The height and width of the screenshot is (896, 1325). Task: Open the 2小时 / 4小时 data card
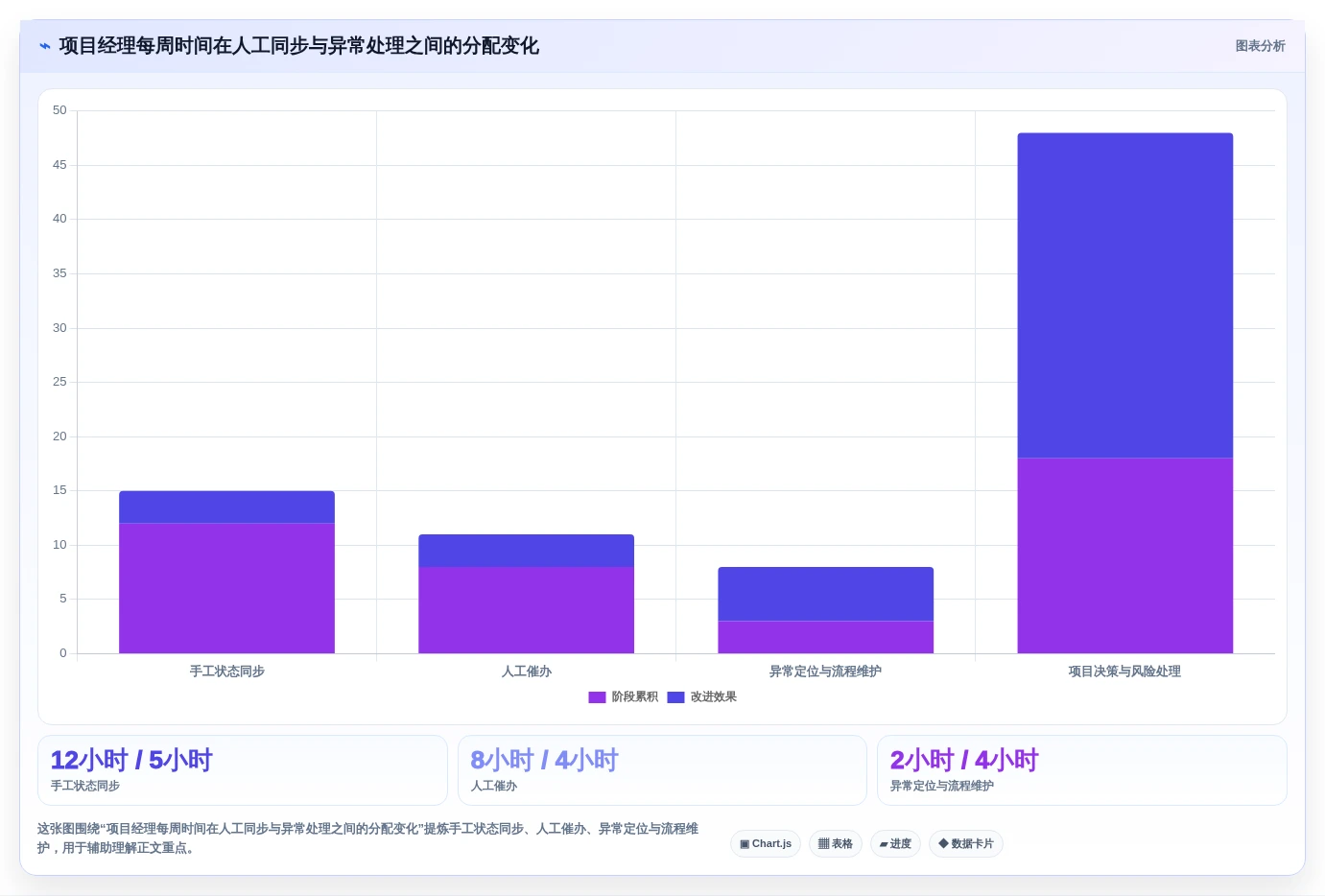pos(1082,770)
